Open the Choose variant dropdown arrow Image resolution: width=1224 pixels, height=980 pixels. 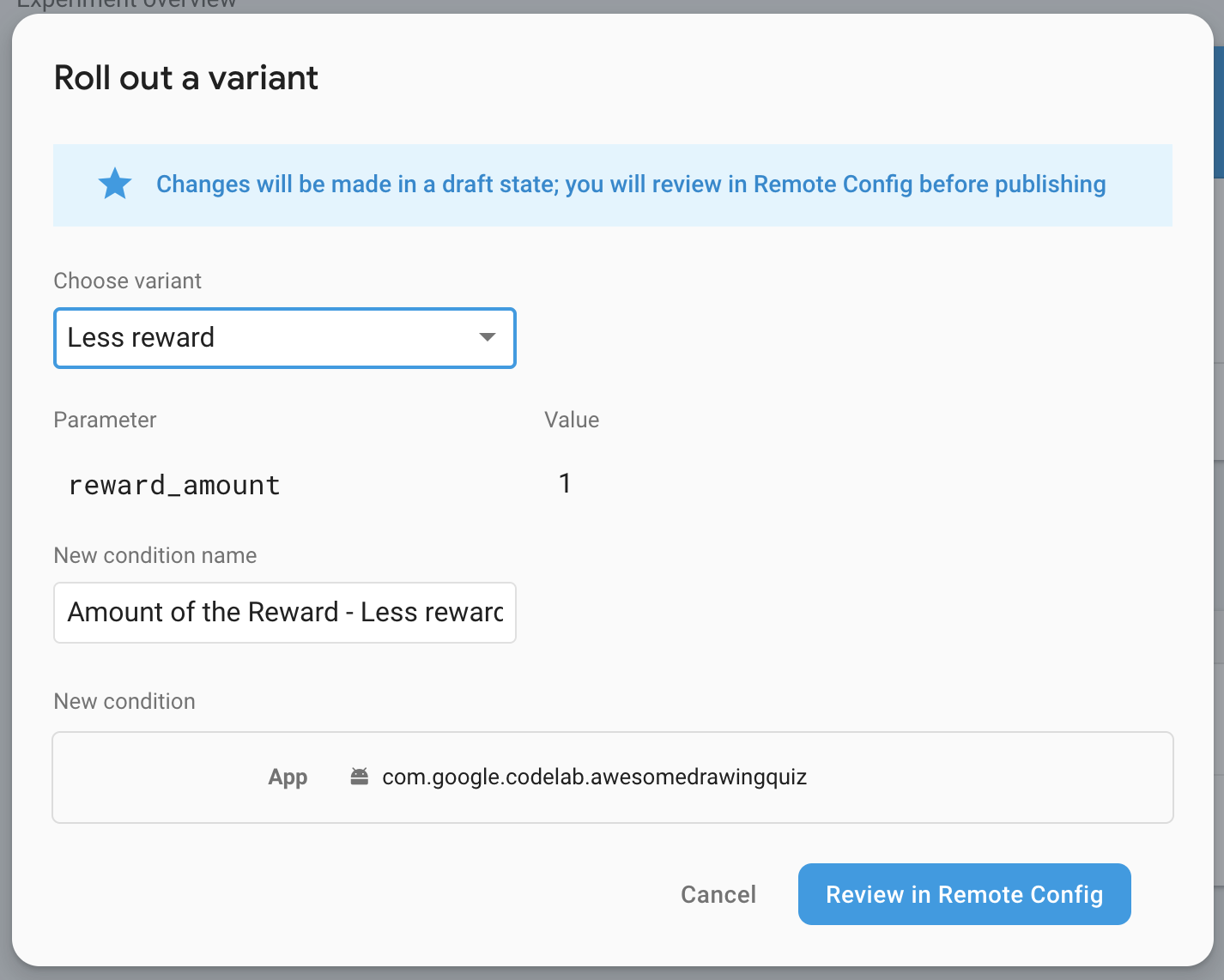coord(488,337)
